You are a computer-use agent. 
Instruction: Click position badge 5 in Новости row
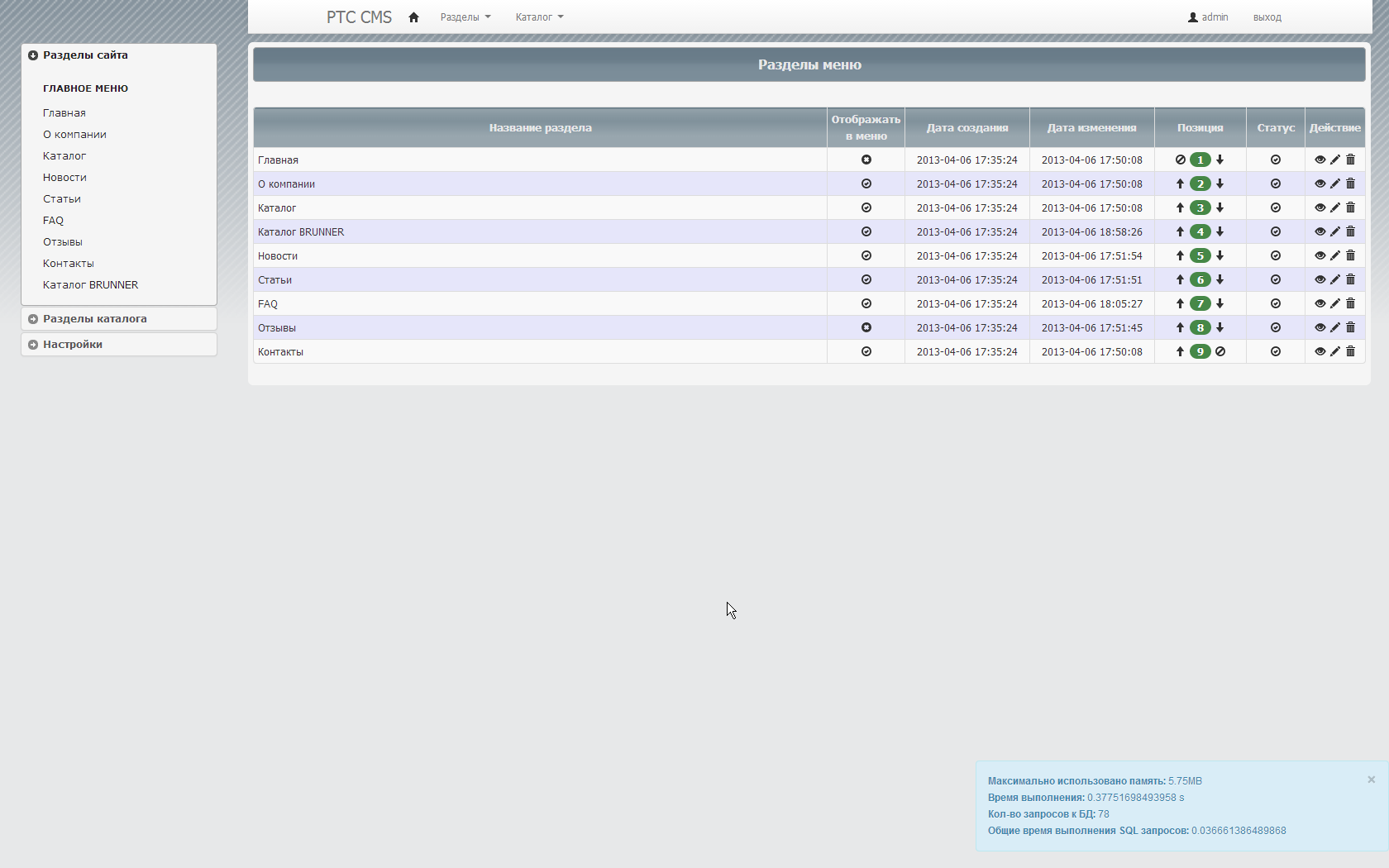point(1200,255)
